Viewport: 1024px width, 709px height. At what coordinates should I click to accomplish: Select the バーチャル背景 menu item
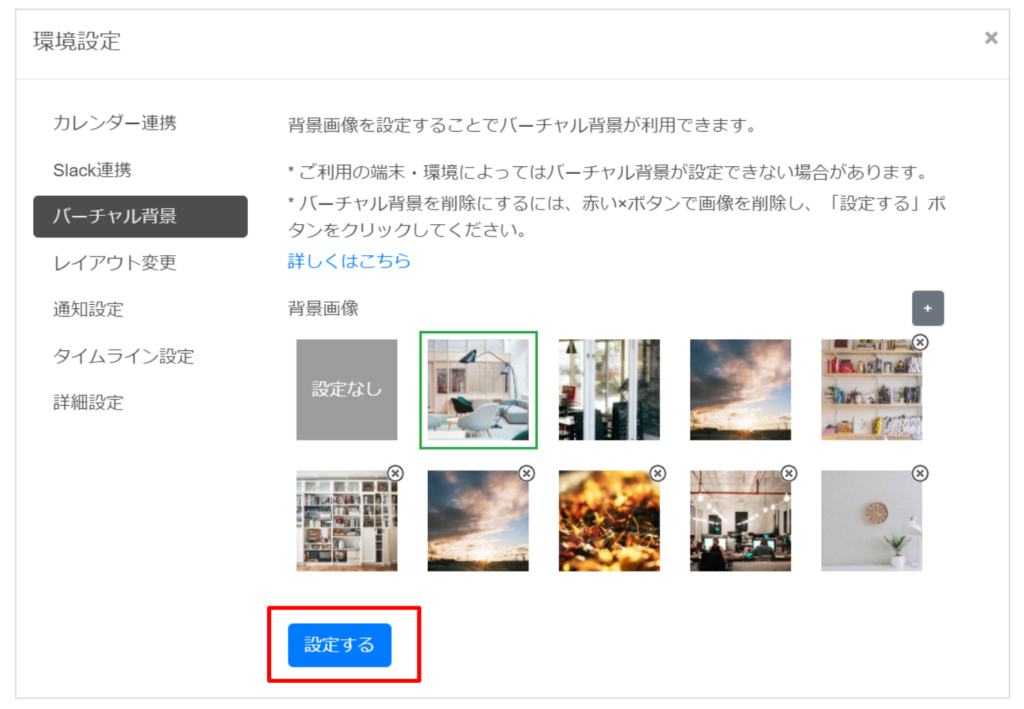tap(140, 216)
